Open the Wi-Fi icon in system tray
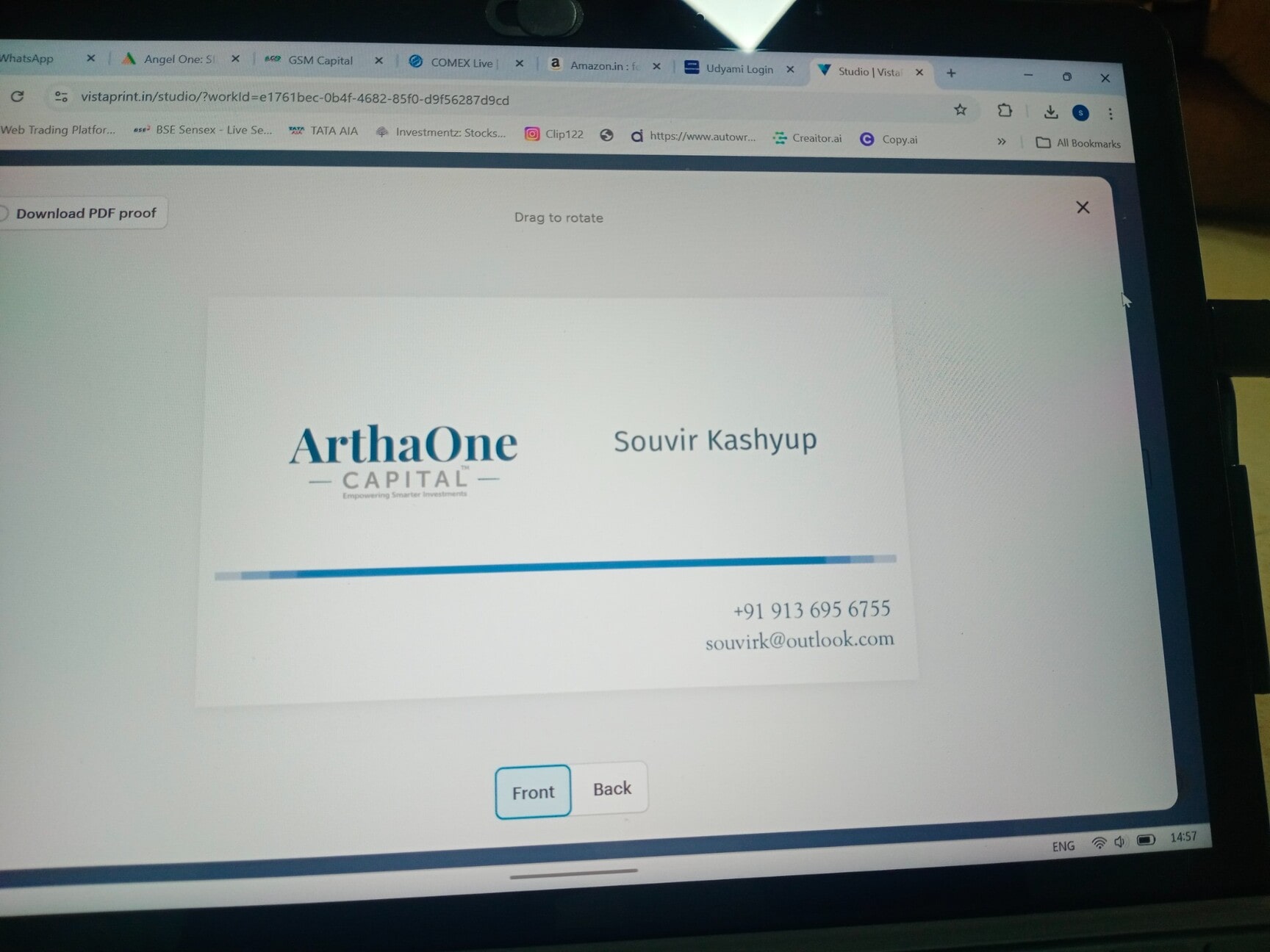The height and width of the screenshot is (952, 1270). point(1098,843)
